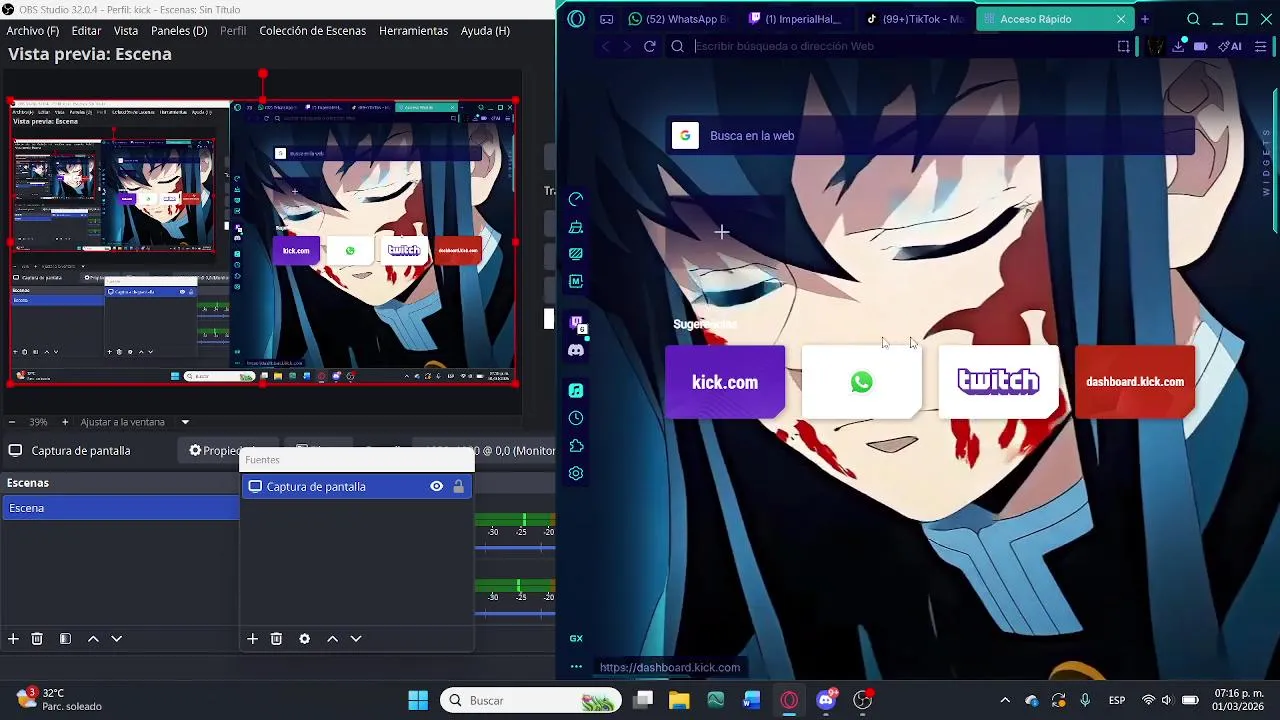The width and height of the screenshot is (1280, 720).
Task: Open the Aria AI button
Action: click(1230, 46)
